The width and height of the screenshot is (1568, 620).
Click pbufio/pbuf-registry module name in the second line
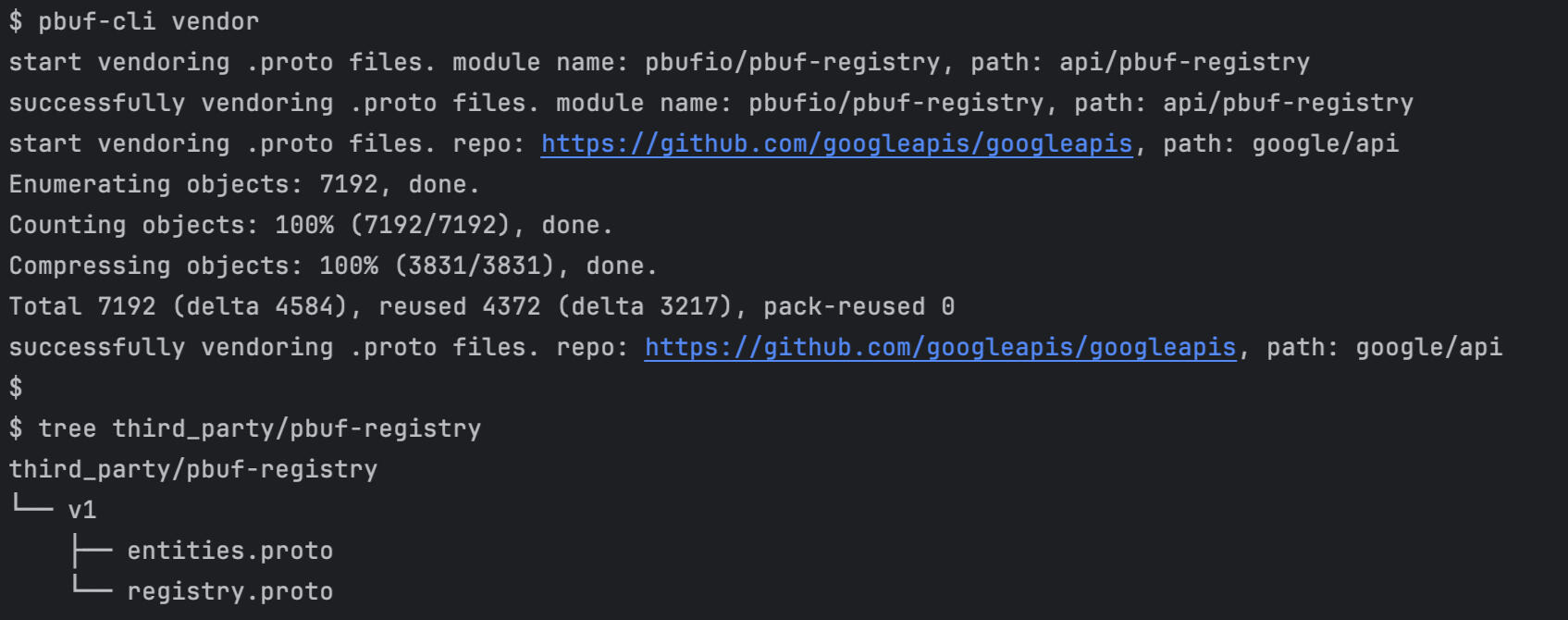895,103
